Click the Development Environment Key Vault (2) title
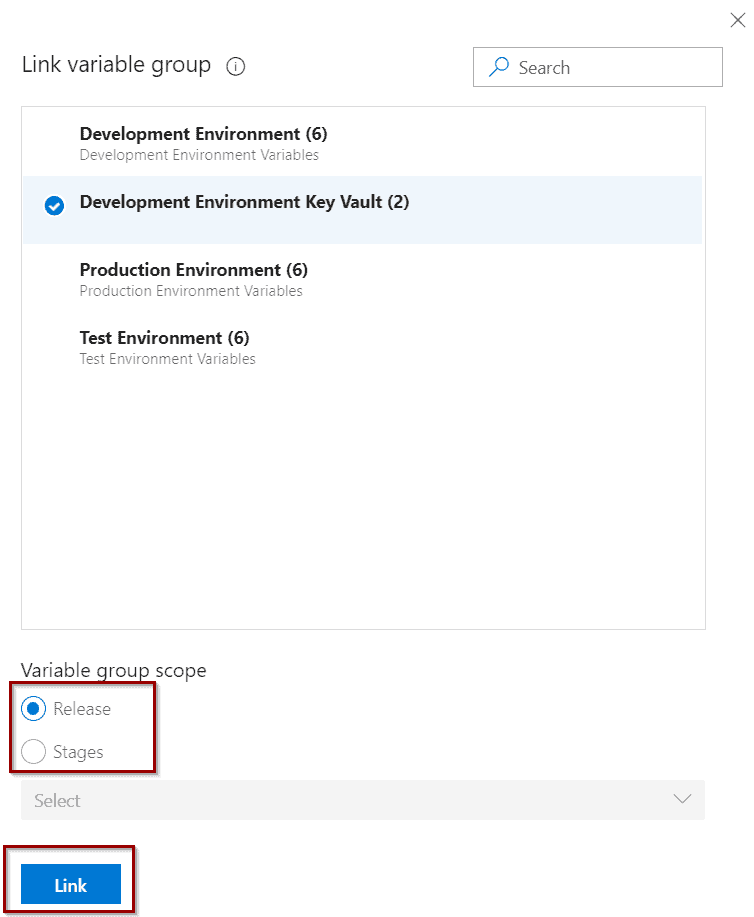Viewport: 754px width, 917px height. click(x=244, y=202)
